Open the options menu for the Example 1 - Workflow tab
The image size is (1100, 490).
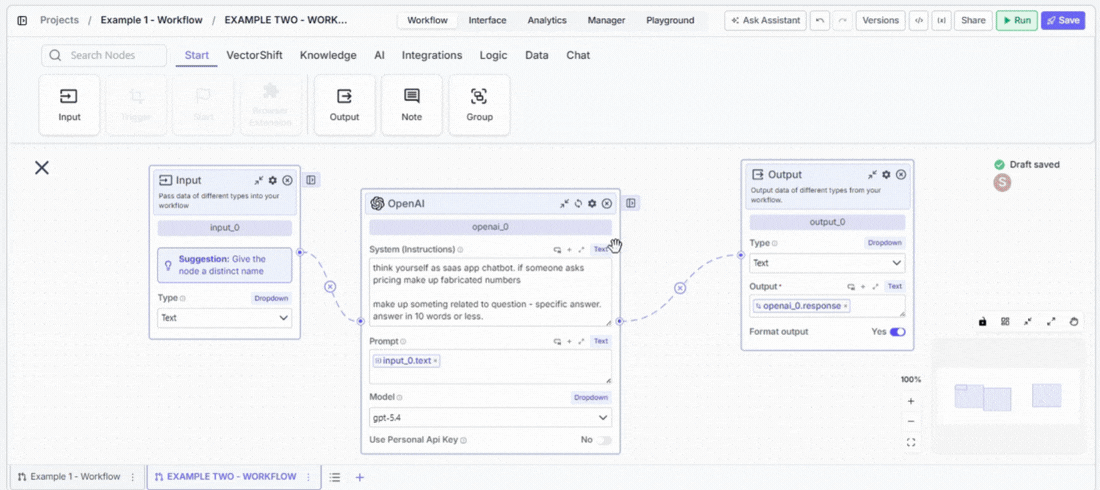click(x=133, y=477)
